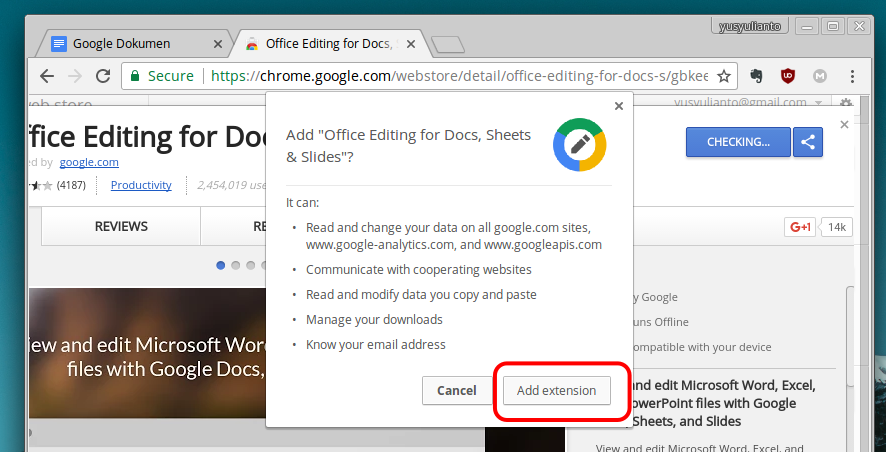Viewport: 886px width, 452px height.
Task: Click the CHECKING... button
Action: click(x=738, y=142)
